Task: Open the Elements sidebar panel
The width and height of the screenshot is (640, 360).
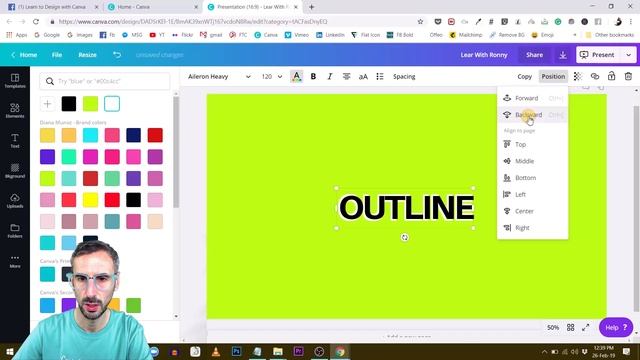Action: point(15,111)
